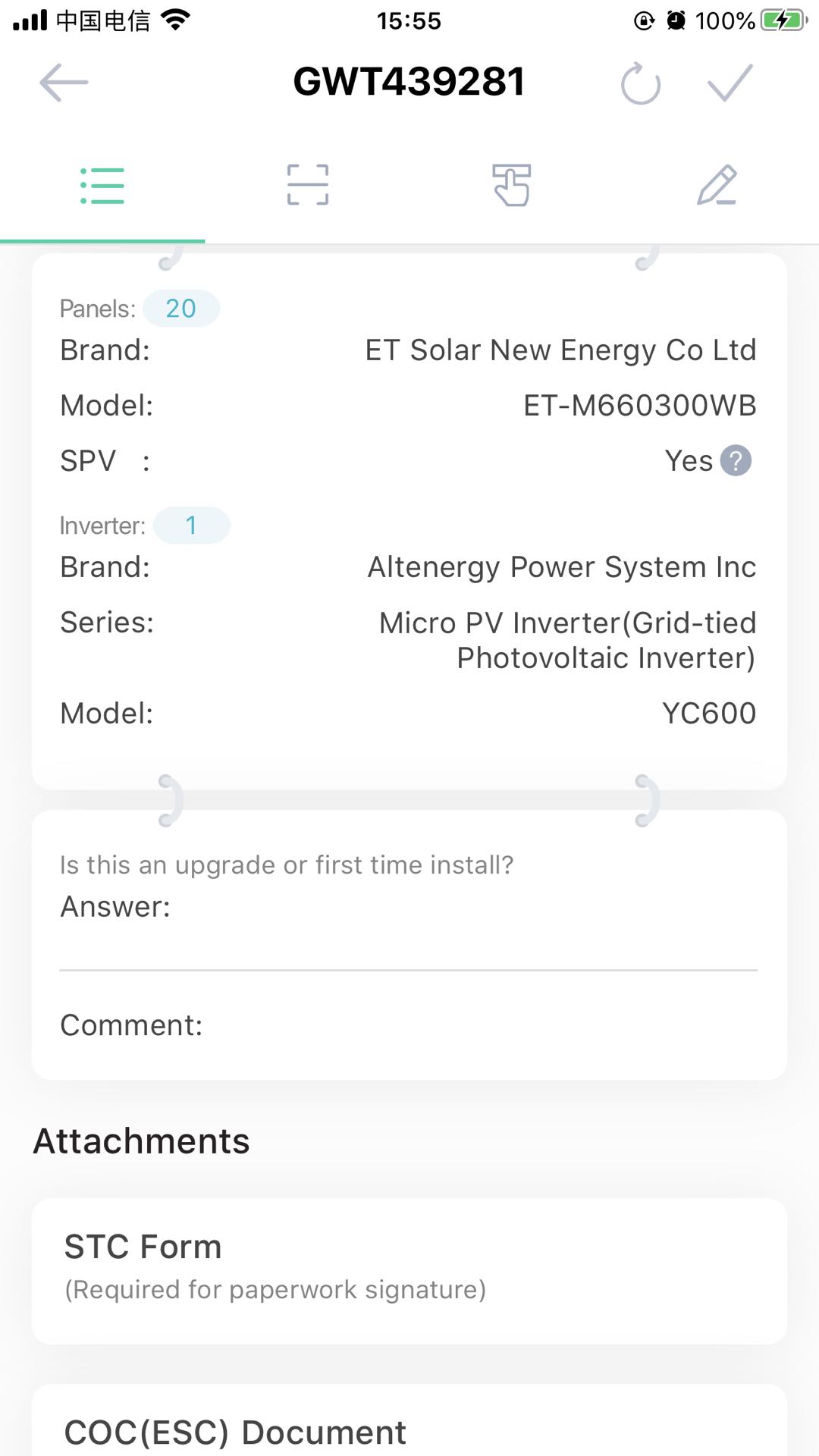Open the touch signature tab icon
Screen dimensions: 819x1456
pyautogui.click(x=512, y=185)
